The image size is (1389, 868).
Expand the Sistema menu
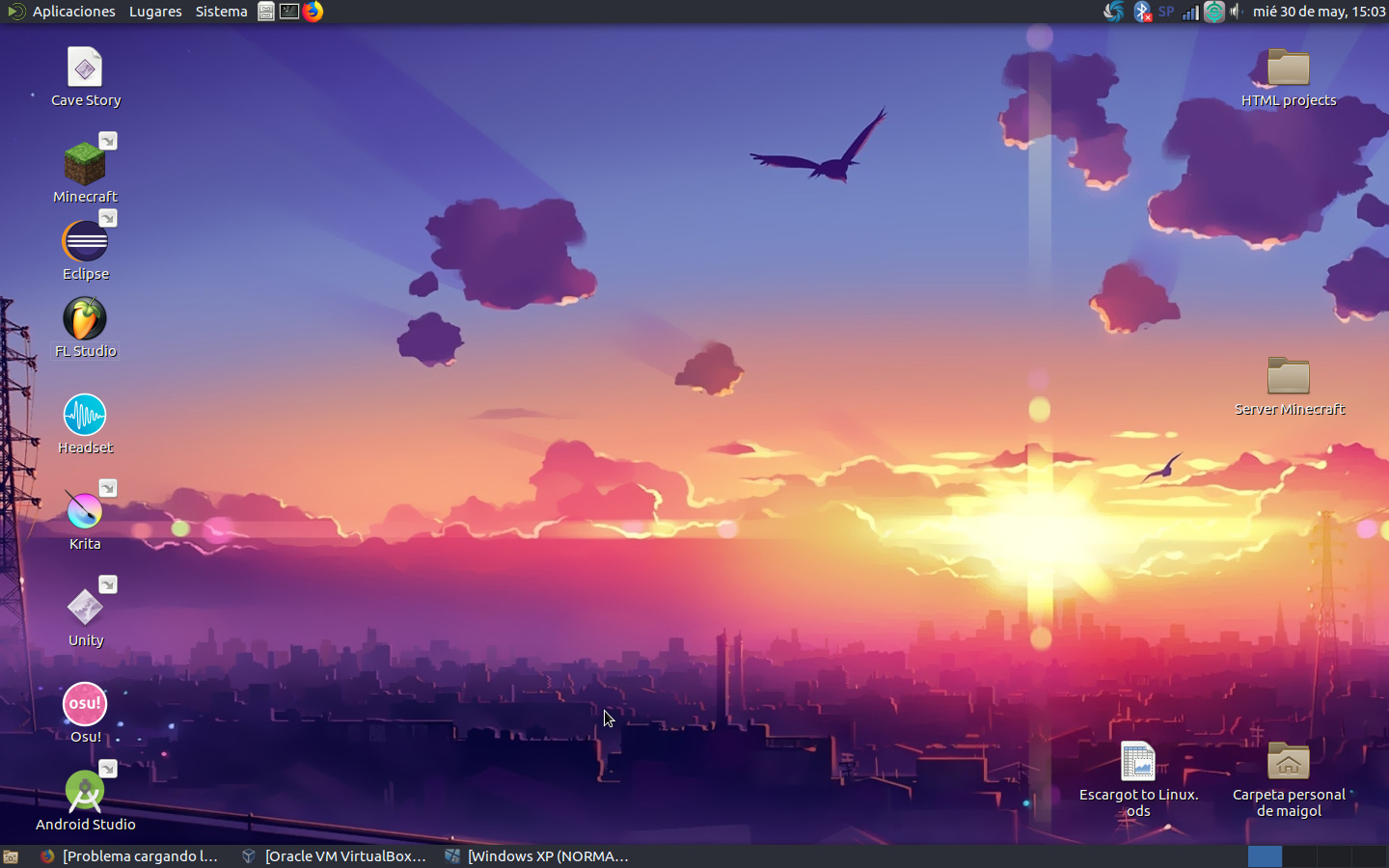click(x=221, y=12)
